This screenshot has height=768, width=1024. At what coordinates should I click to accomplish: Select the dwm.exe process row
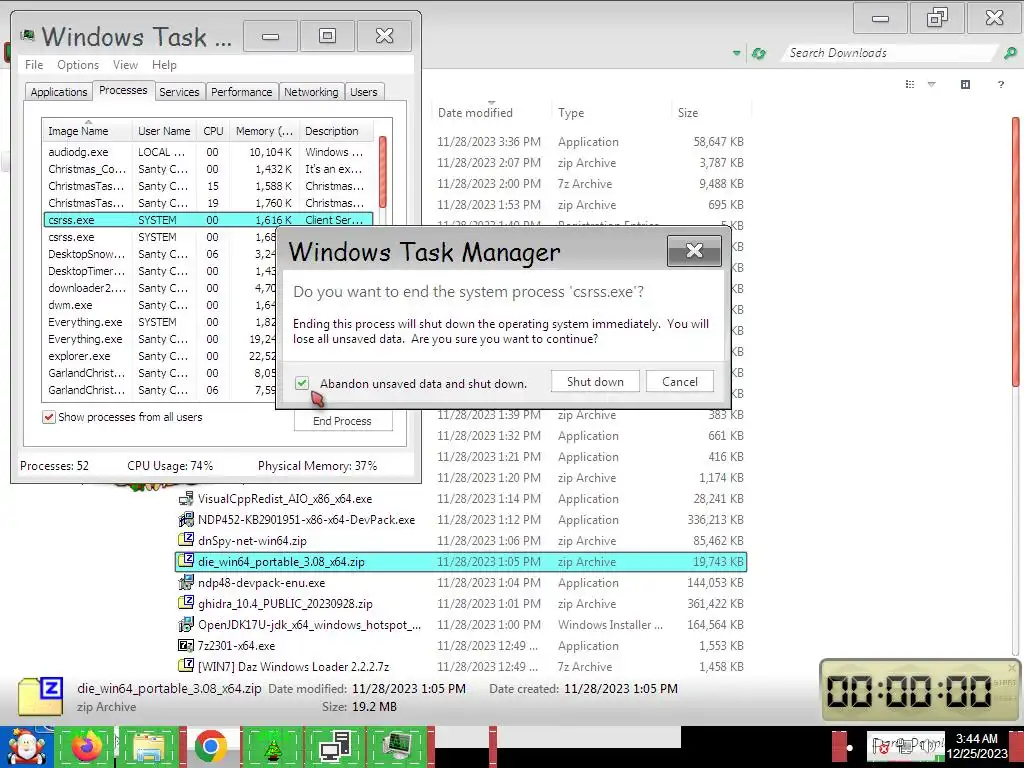tap(161, 305)
